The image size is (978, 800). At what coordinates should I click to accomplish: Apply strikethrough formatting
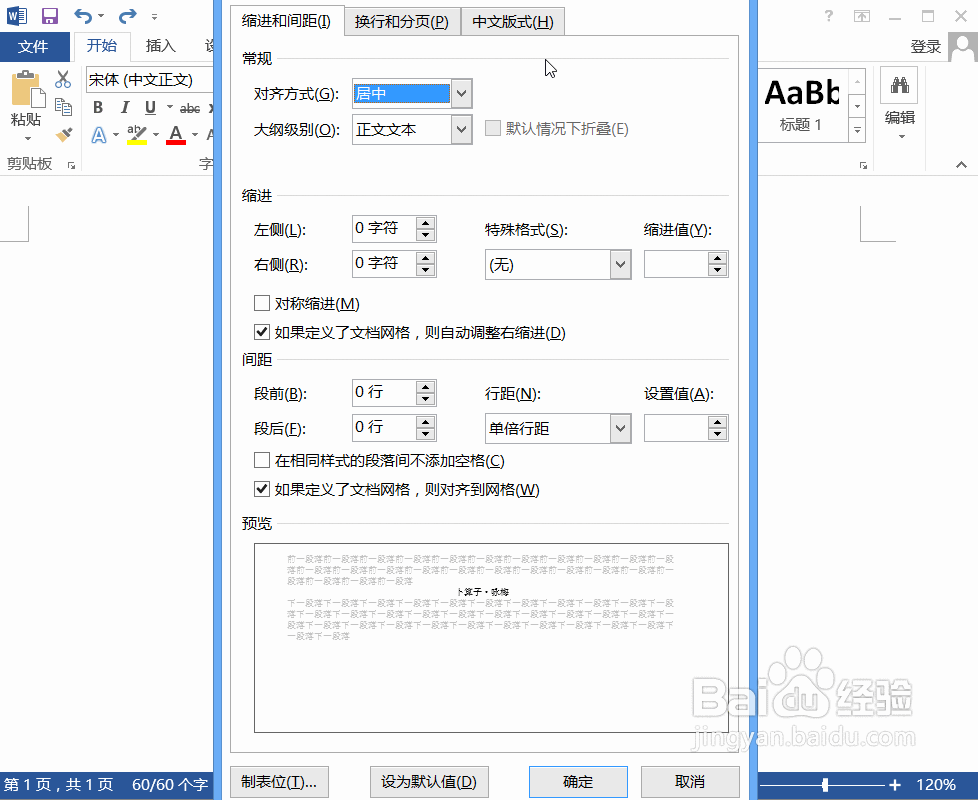[189, 107]
